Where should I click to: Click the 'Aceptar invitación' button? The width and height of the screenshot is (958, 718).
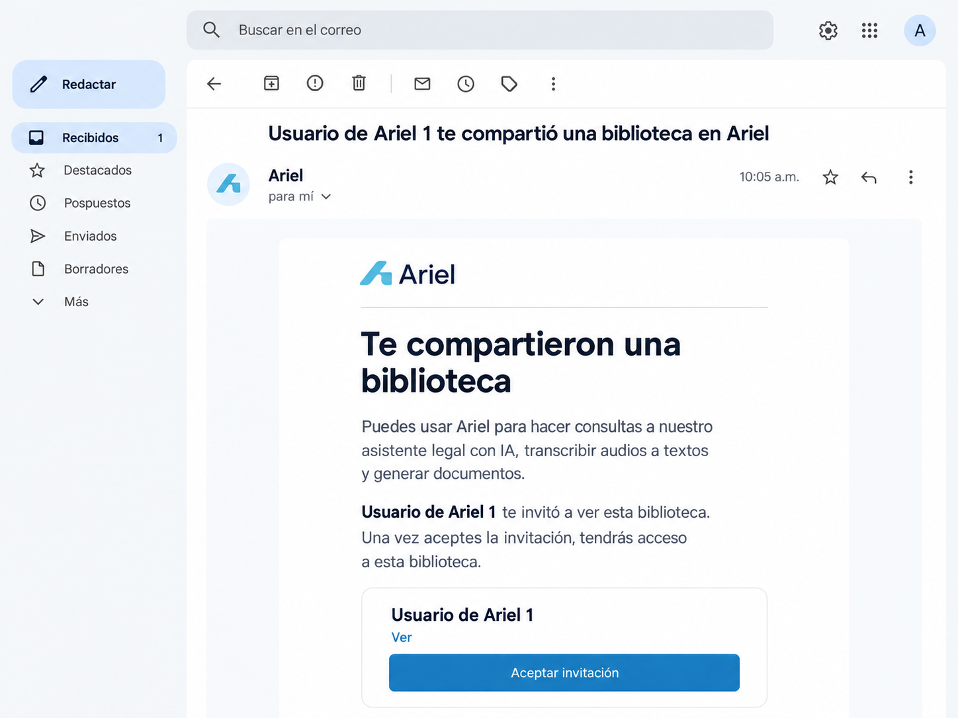click(x=564, y=673)
